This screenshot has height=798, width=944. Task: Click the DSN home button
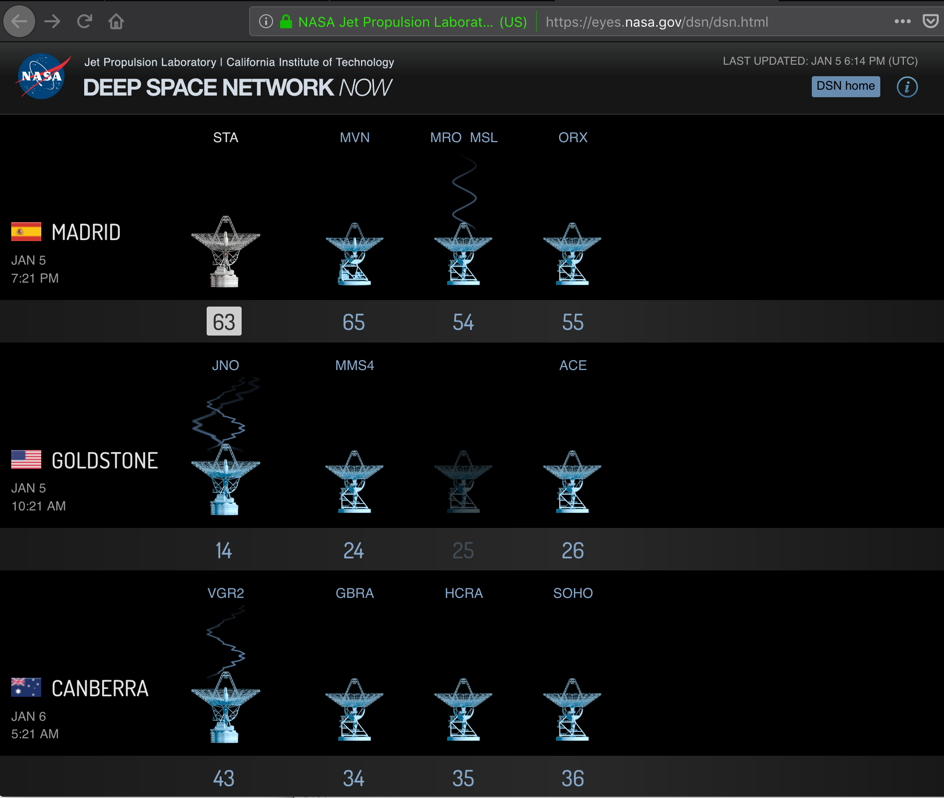(x=845, y=86)
